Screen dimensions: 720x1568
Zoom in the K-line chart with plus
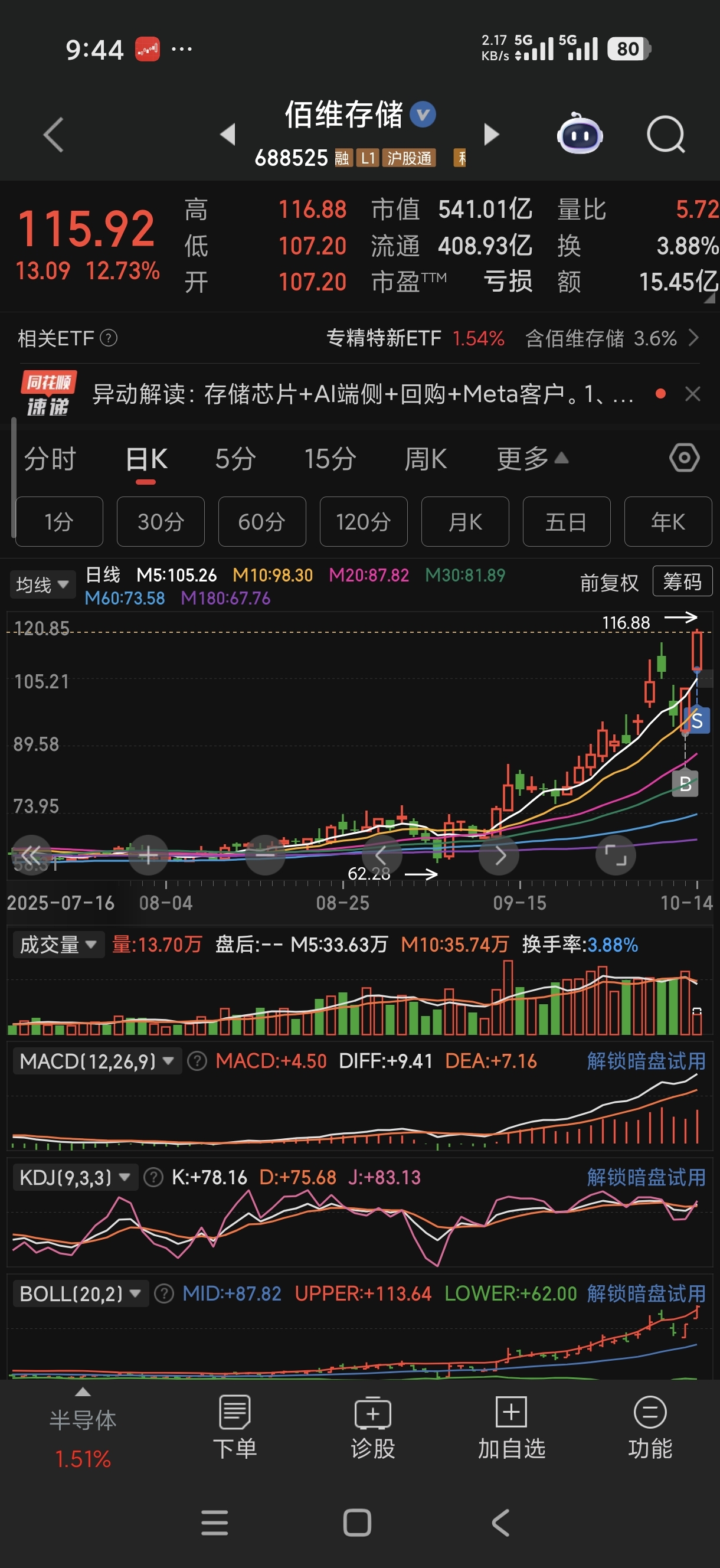point(148,855)
